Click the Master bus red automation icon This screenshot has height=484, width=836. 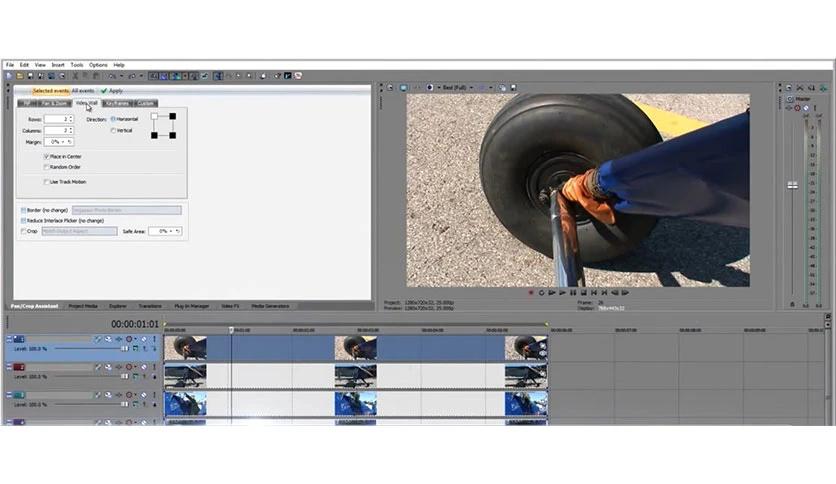tap(798, 108)
